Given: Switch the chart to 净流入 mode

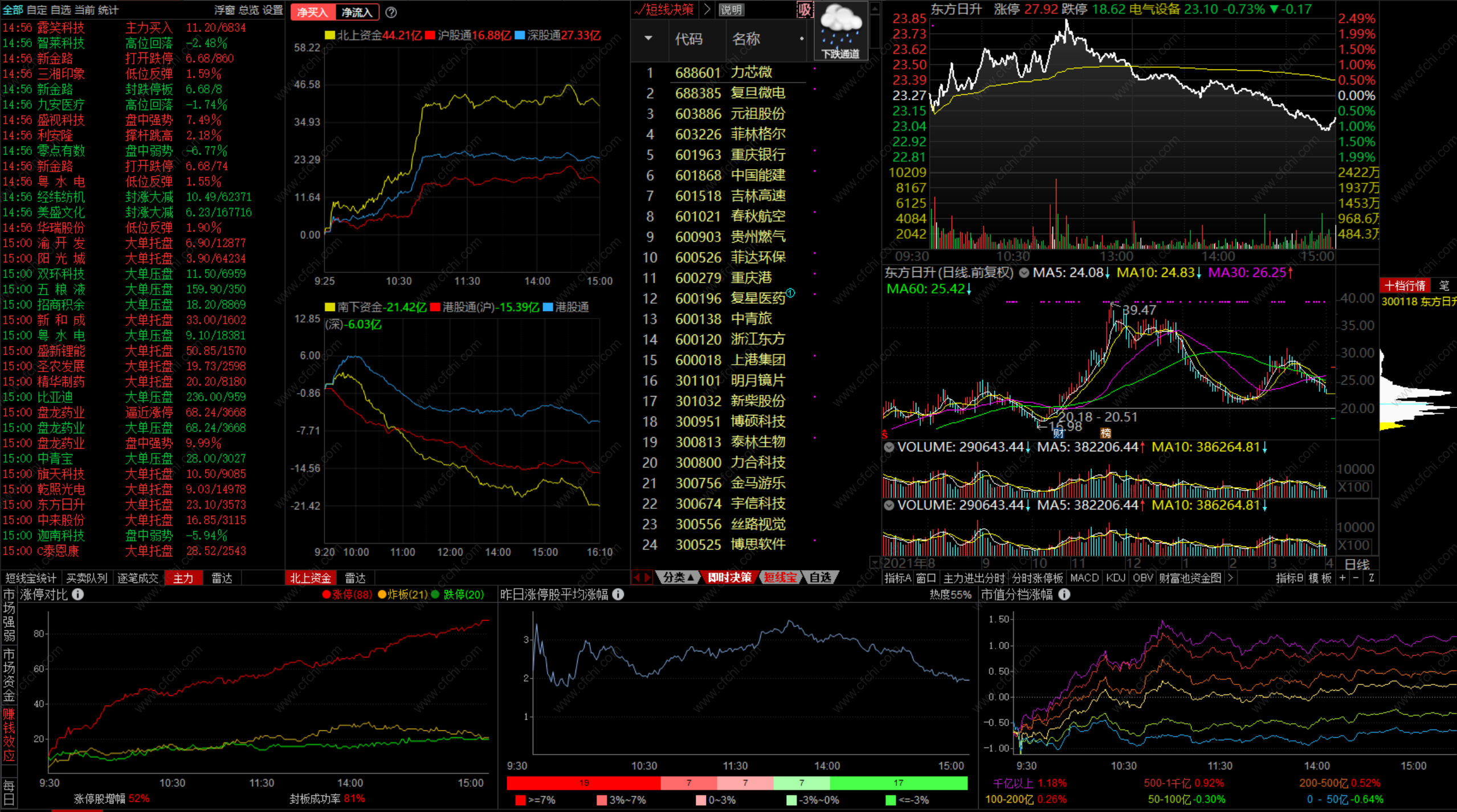Looking at the screenshot, I should tap(357, 12).
